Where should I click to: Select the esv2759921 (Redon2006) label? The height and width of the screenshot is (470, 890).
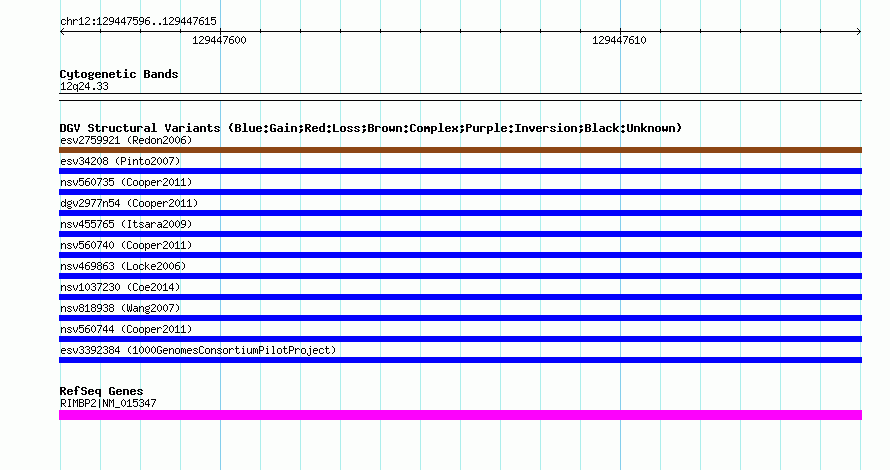pos(126,140)
